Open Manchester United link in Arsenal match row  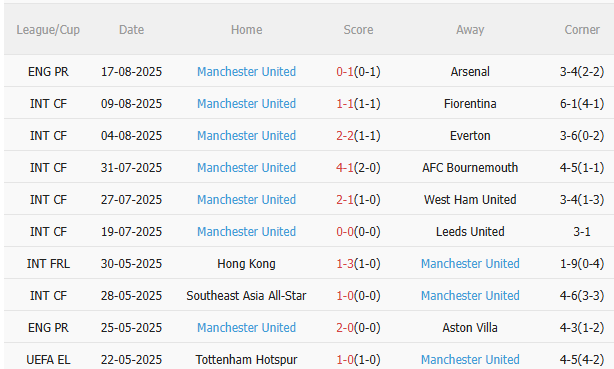pos(246,72)
